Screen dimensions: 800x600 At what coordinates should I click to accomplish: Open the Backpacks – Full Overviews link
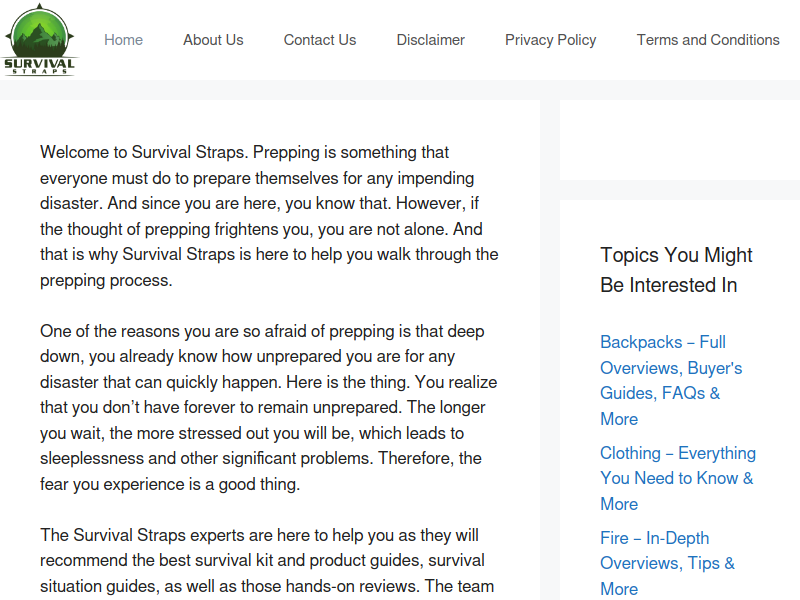(x=671, y=381)
